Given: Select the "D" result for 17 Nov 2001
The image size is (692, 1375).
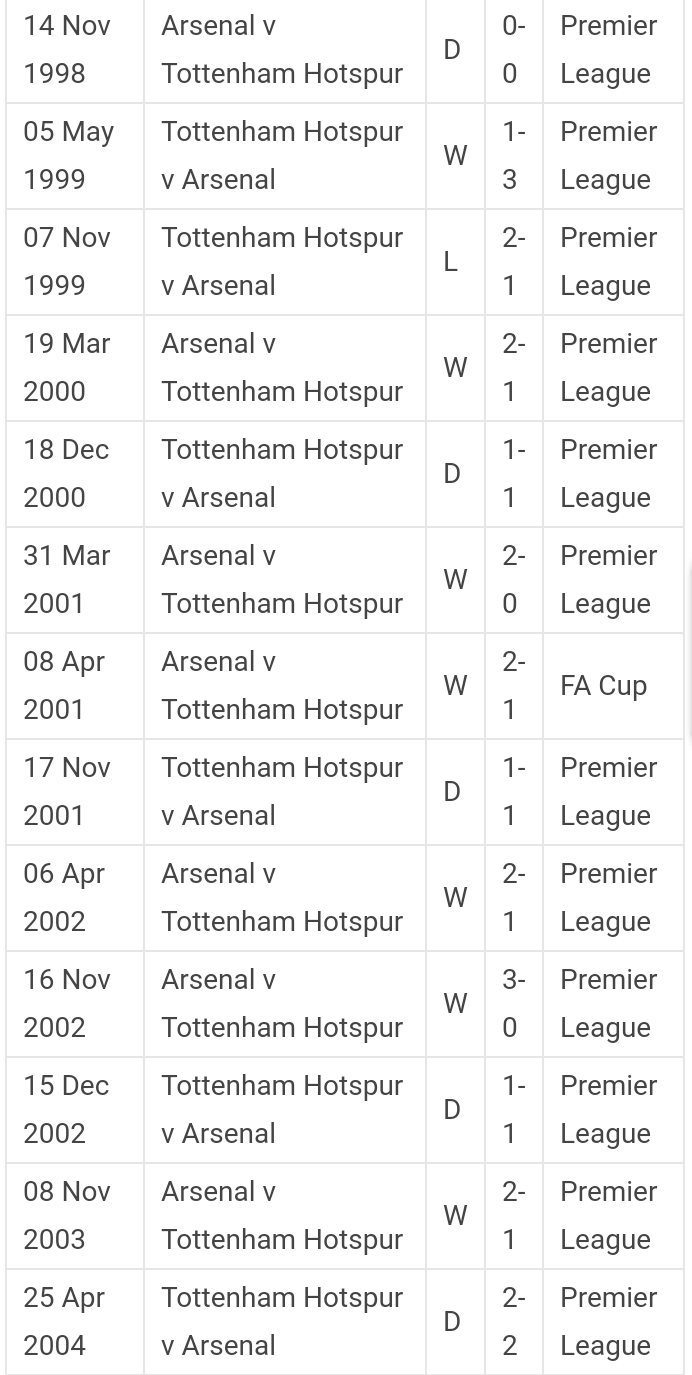Looking at the screenshot, I should tap(452, 792).
